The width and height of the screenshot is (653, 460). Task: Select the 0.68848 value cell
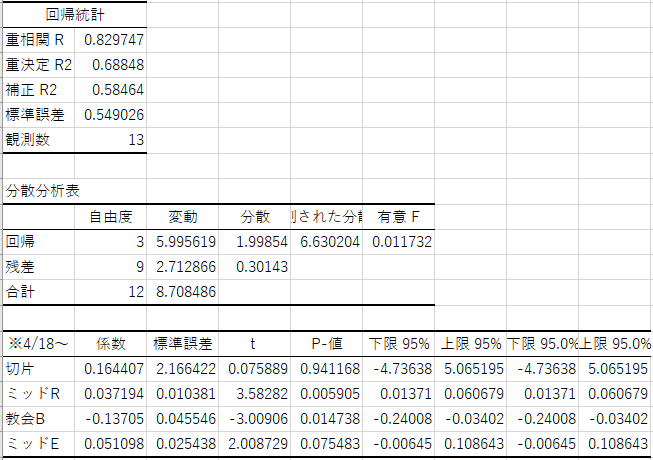(110, 65)
